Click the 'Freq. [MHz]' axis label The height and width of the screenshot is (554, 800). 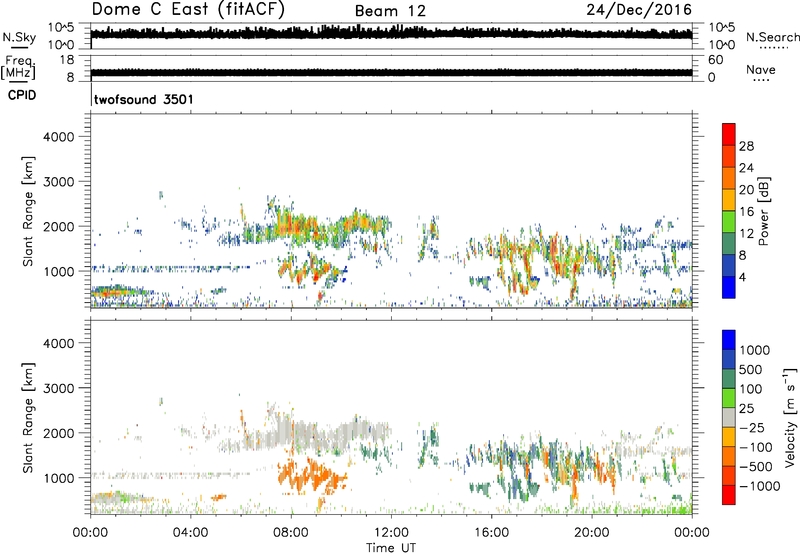click(19, 68)
